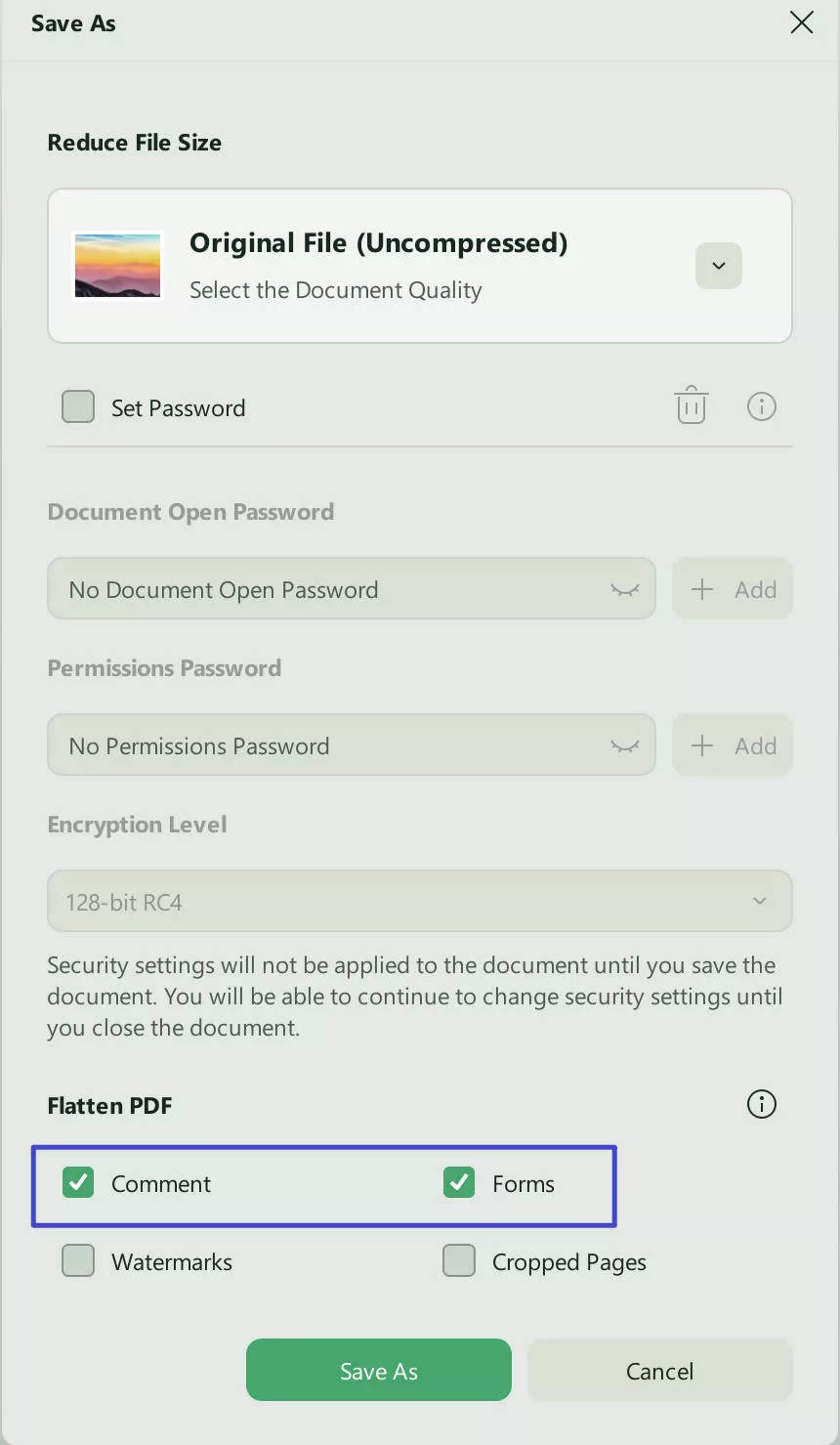Open the No Permissions Password dropdown
The height and width of the screenshot is (1445, 840).
623,744
